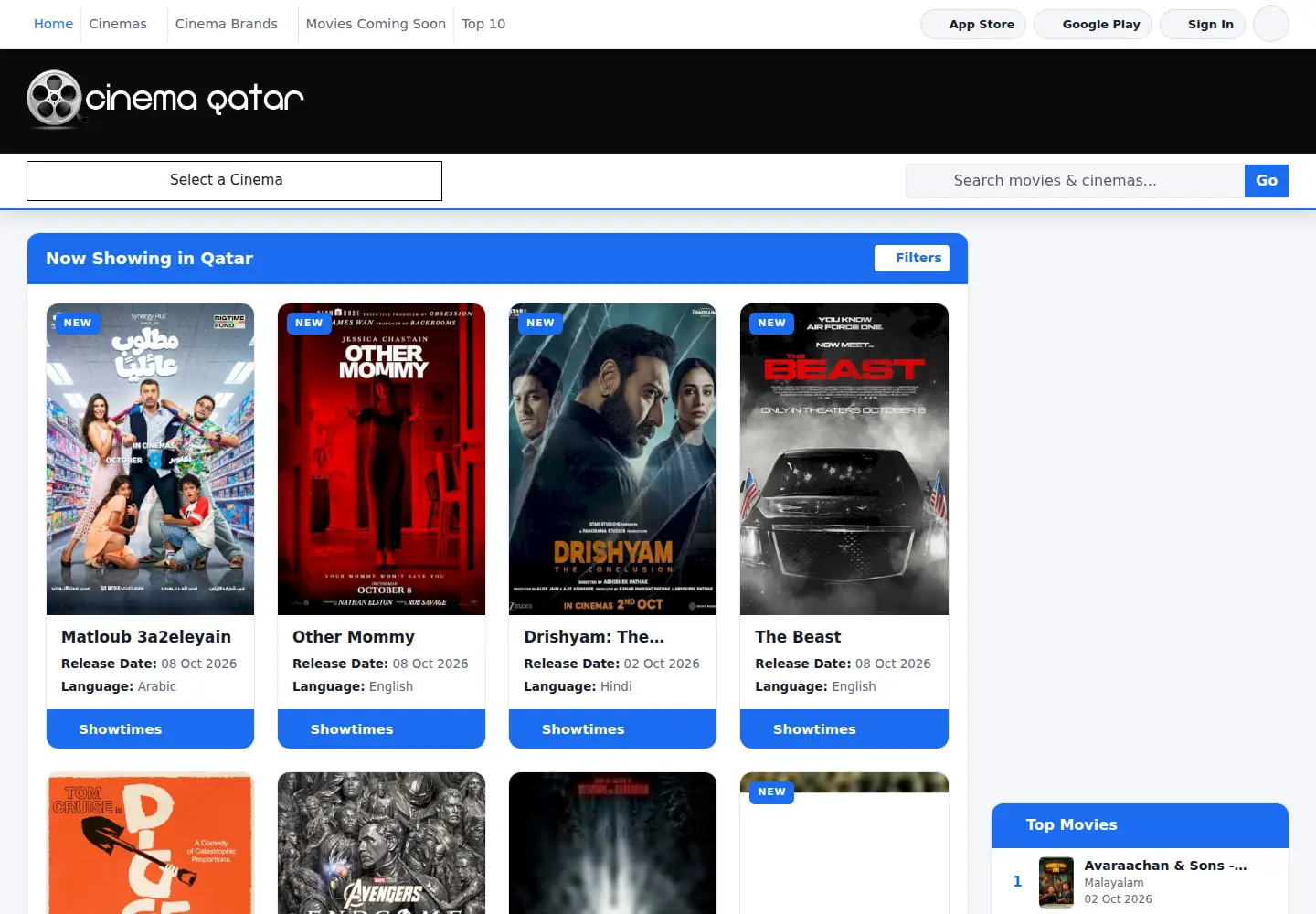
Task: Click Matloub 3a2eleyain's 08 Oct 2026 release date
Action: [199, 664]
